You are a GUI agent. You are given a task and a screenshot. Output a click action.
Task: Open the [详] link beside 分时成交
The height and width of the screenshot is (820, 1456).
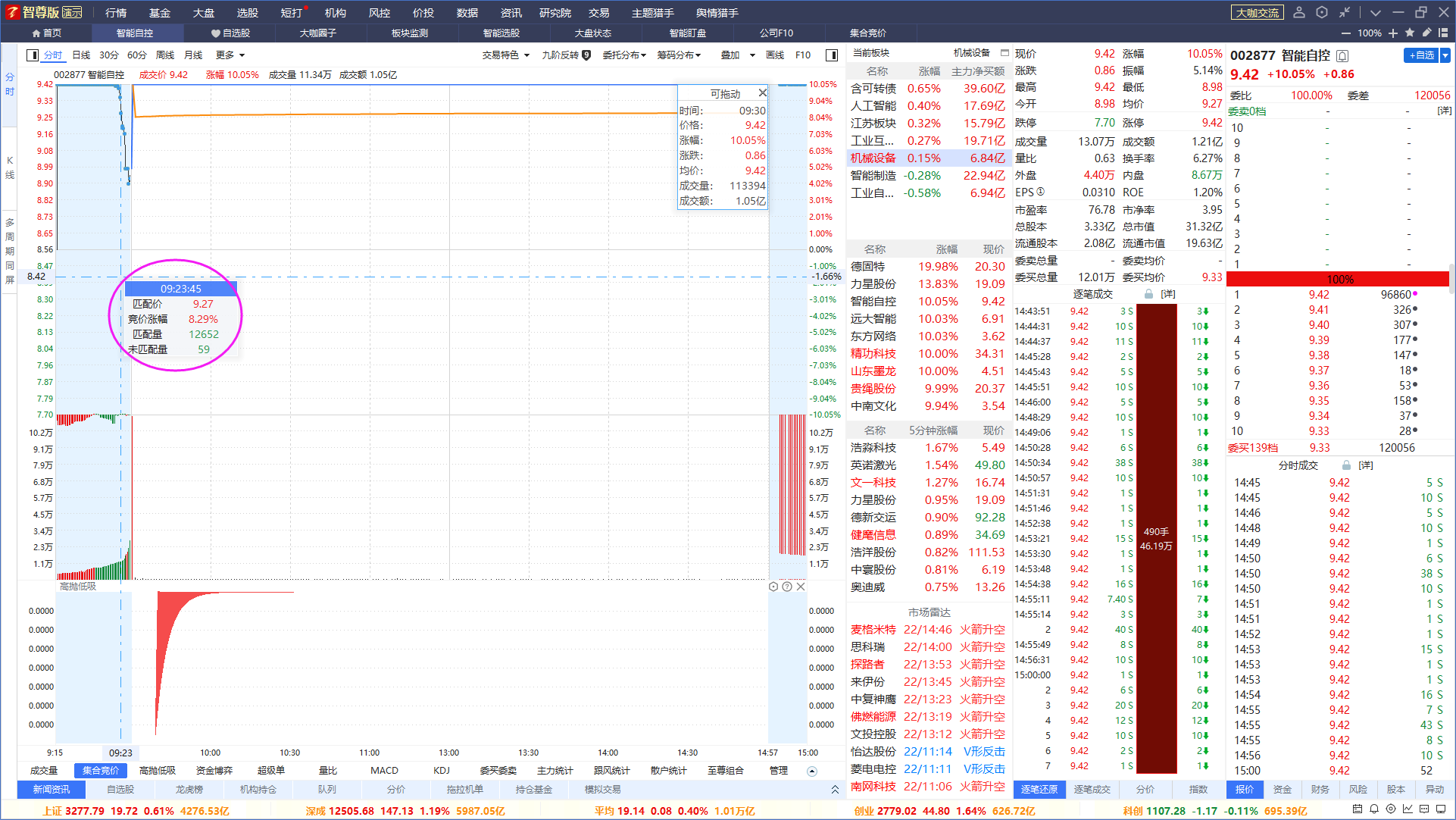point(1366,465)
